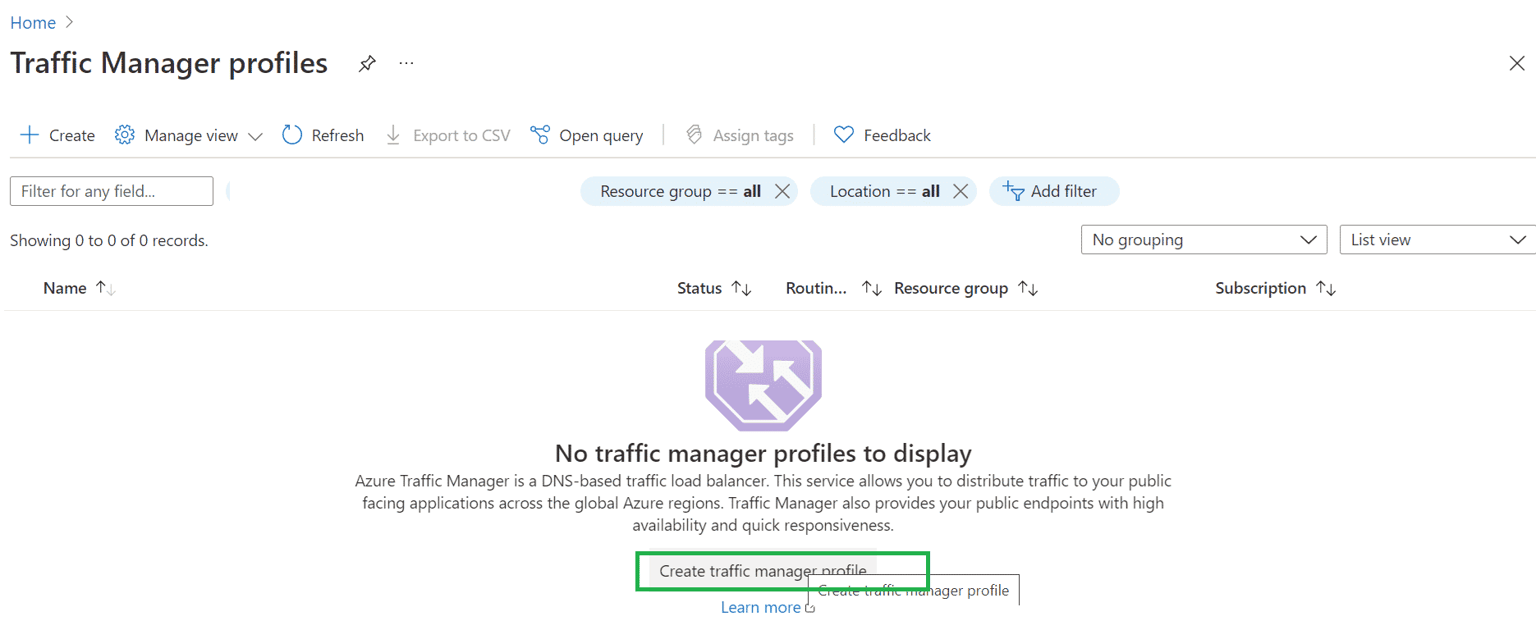Sort by the Resource group column

tap(966, 288)
